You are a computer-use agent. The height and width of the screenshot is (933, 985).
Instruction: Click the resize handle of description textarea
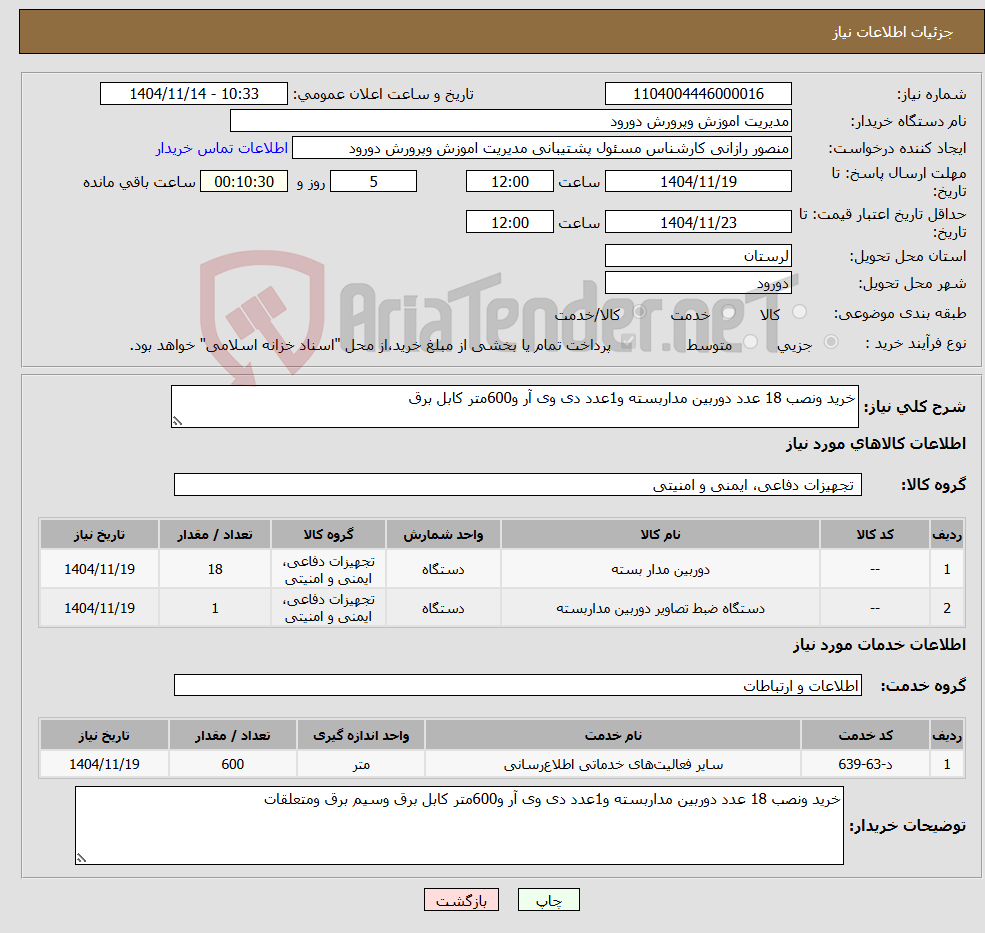click(177, 422)
